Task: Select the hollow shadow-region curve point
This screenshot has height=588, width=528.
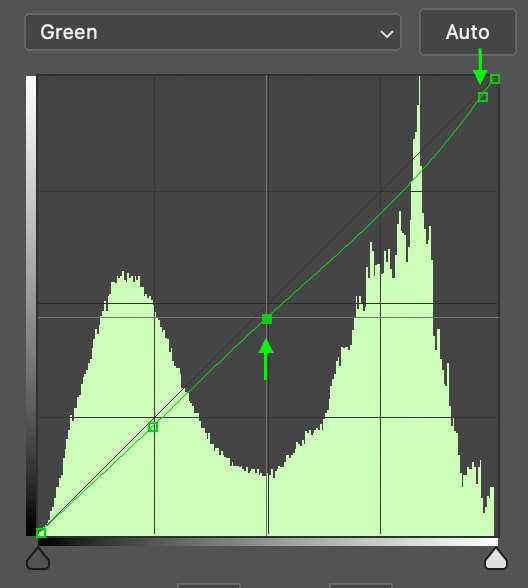Action: click(153, 427)
